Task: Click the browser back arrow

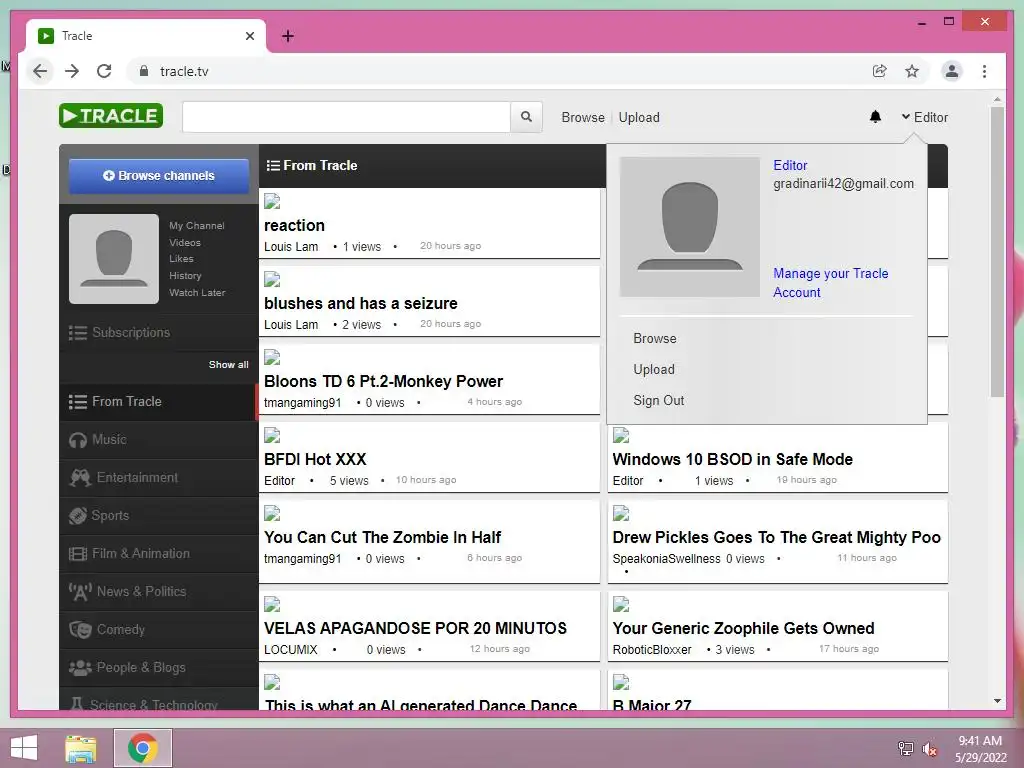Action: tap(40, 71)
